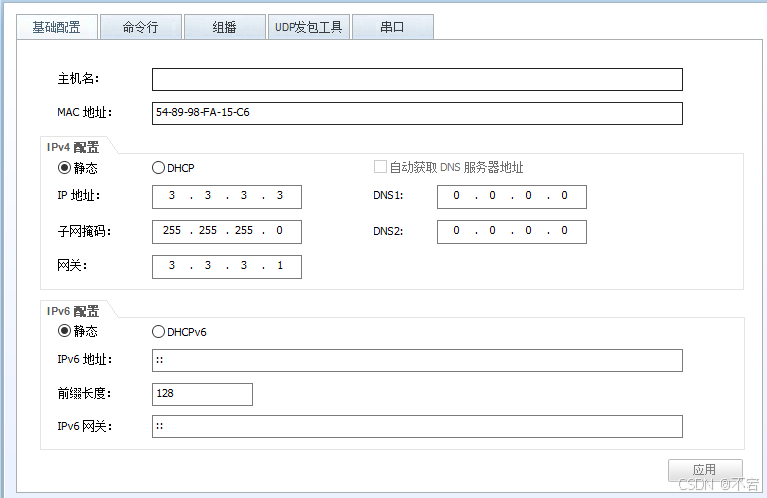Click the MAC 地址 input field
The width and height of the screenshot is (767, 498).
click(417, 113)
